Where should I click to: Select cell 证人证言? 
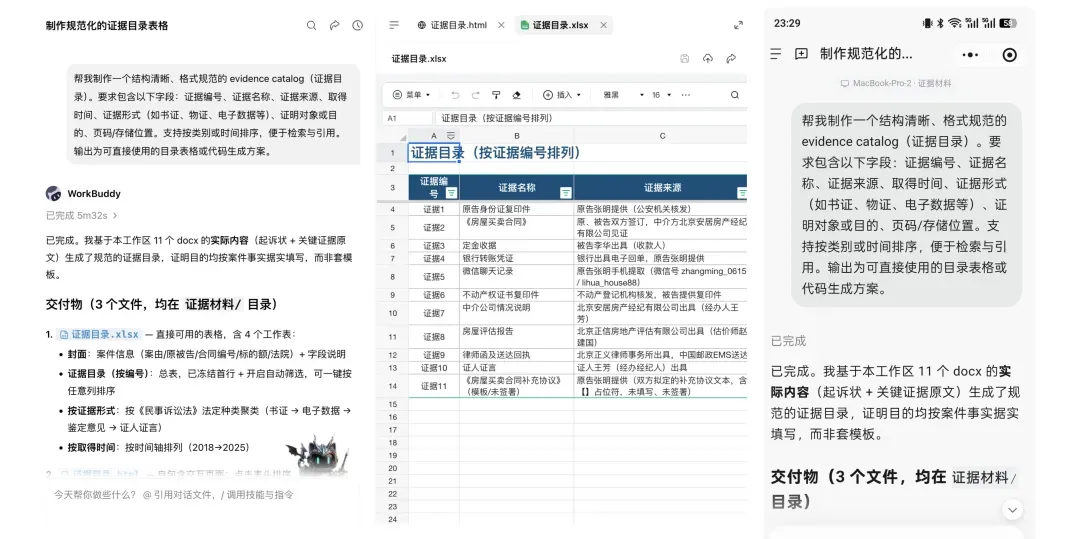click(x=517, y=368)
